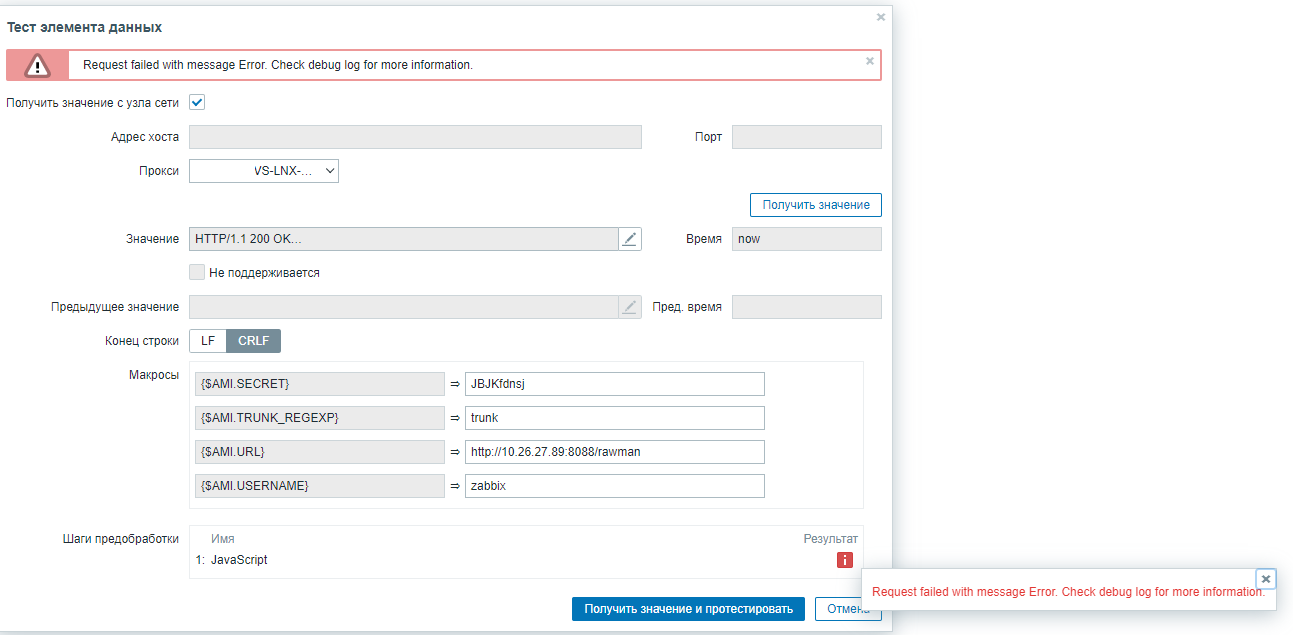This screenshot has height=635, width=1293.
Task: Click the warning triangle icon in error banner
Action: 38,66
